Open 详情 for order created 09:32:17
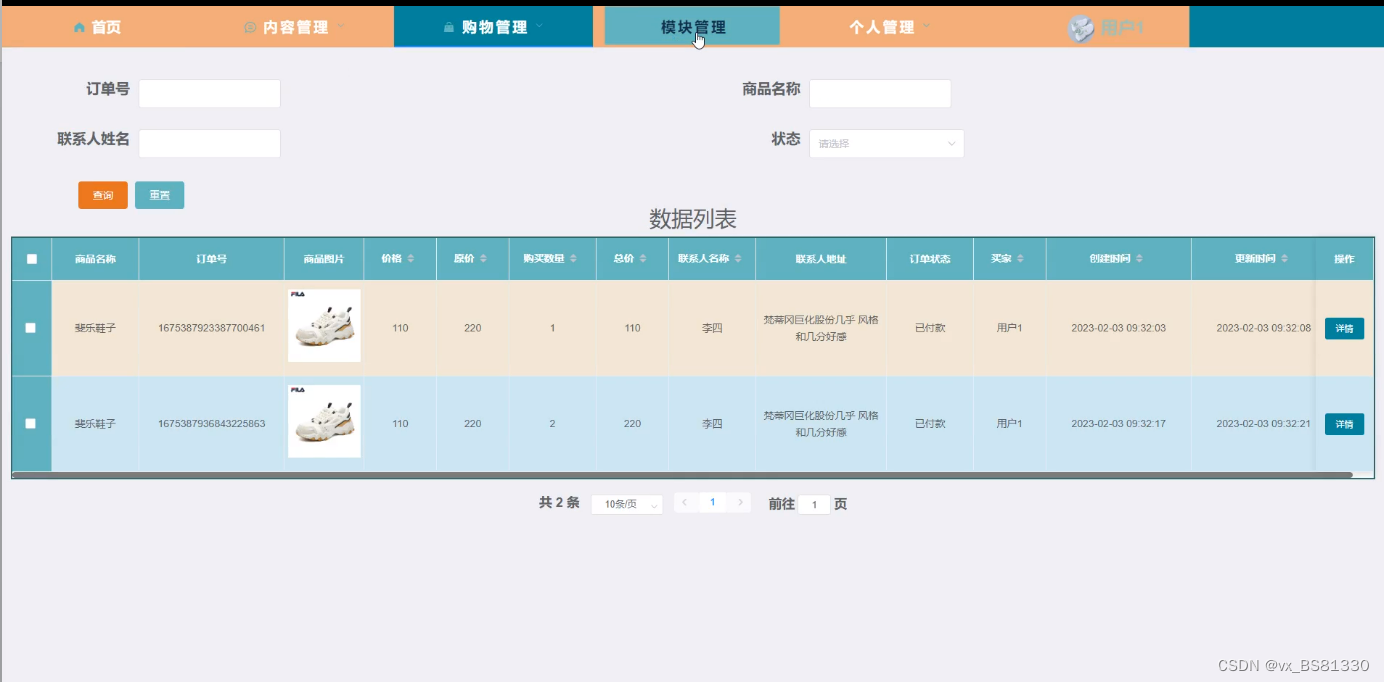The height and width of the screenshot is (682, 1384). pyautogui.click(x=1344, y=424)
